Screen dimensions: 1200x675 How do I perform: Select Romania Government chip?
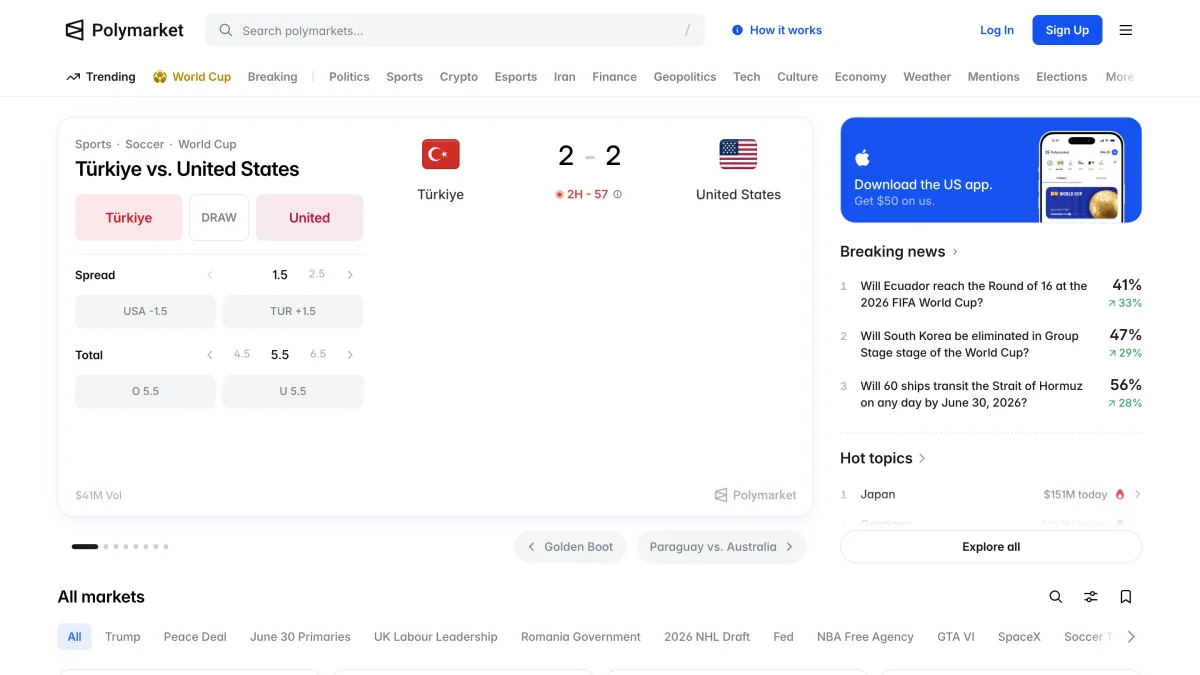(581, 637)
